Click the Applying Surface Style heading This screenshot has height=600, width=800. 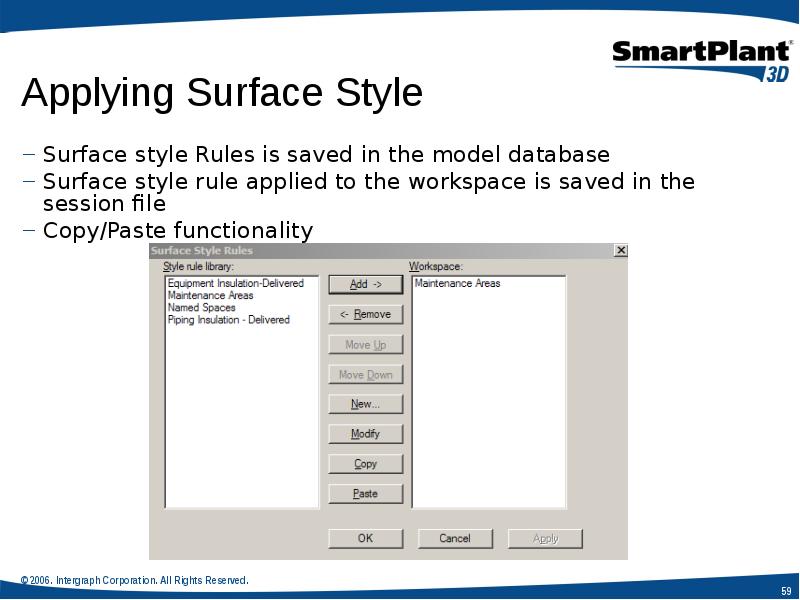coord(222,92)
